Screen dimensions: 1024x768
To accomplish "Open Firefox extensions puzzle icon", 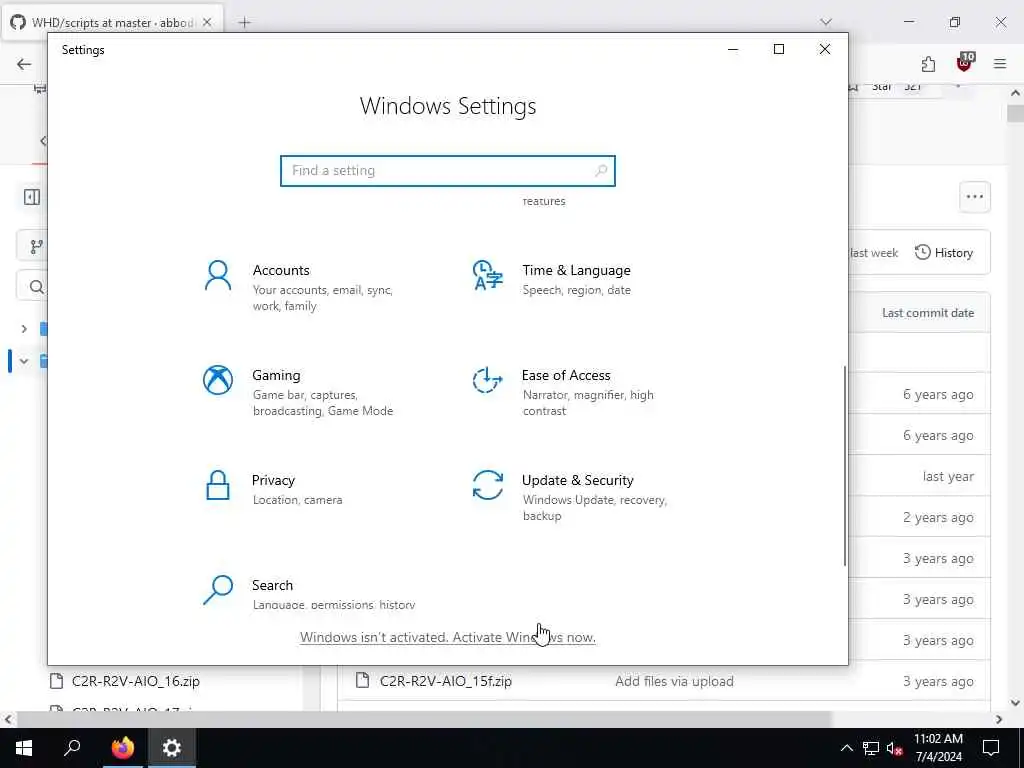I will pyautogui.click(x=928, y=64).
